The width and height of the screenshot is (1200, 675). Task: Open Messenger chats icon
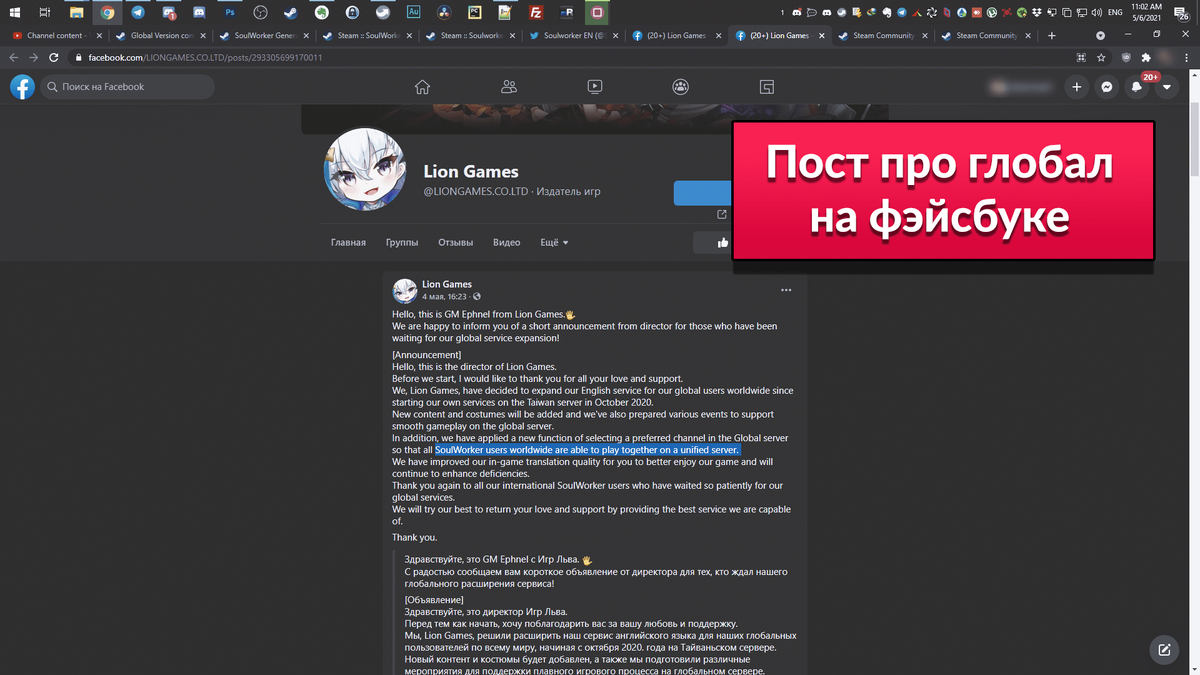[x=1106, y=87]
